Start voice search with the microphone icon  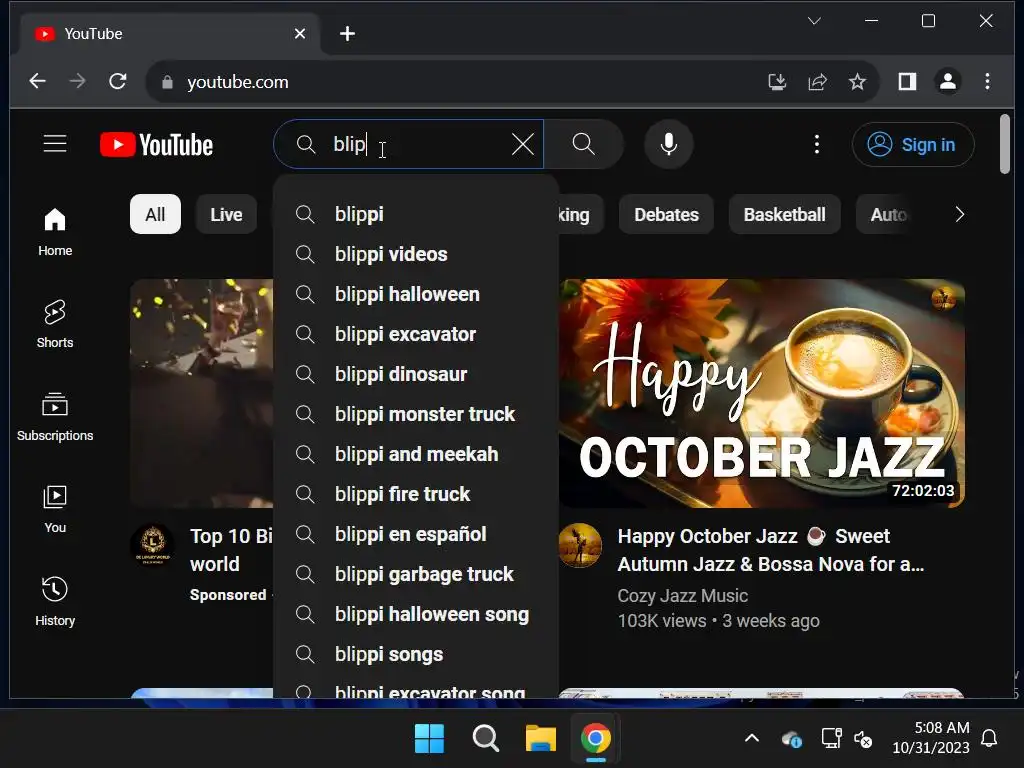point(668,144)
